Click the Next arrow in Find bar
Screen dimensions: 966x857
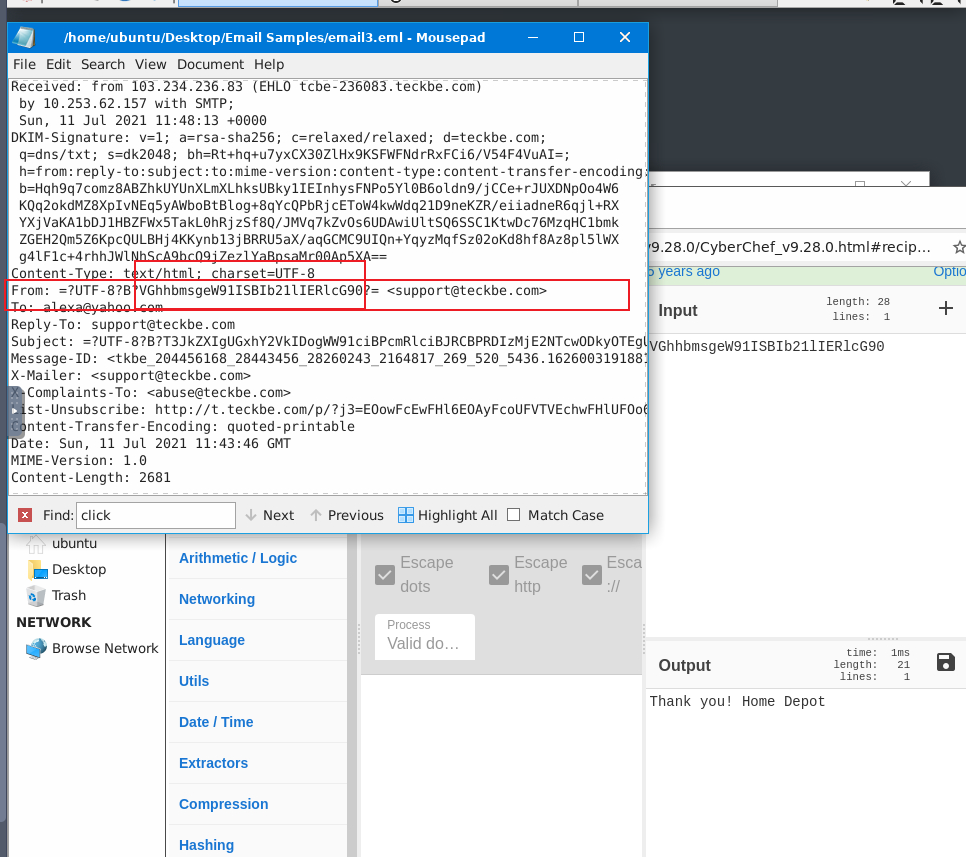tap(270, 515)
